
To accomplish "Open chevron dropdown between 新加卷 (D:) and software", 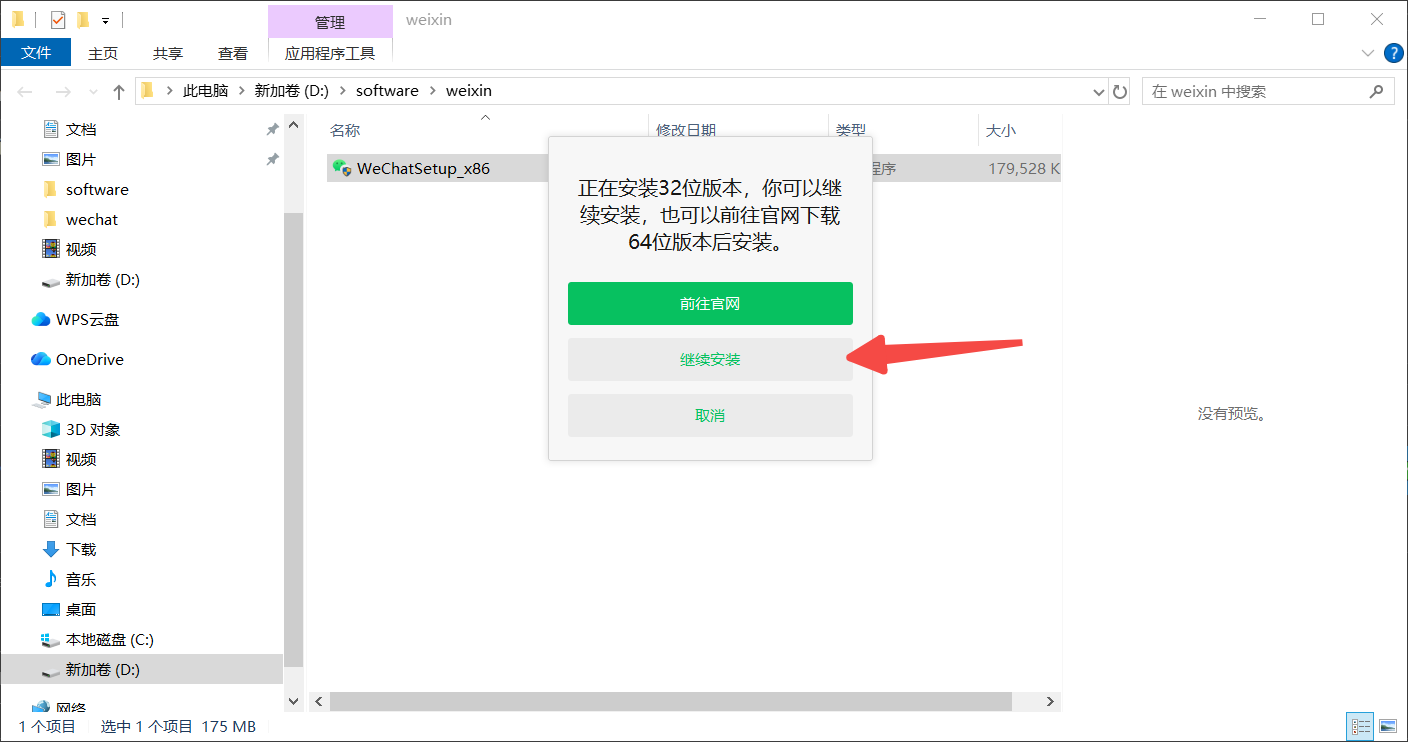I will pyautogui.click(x=342, y=91).
